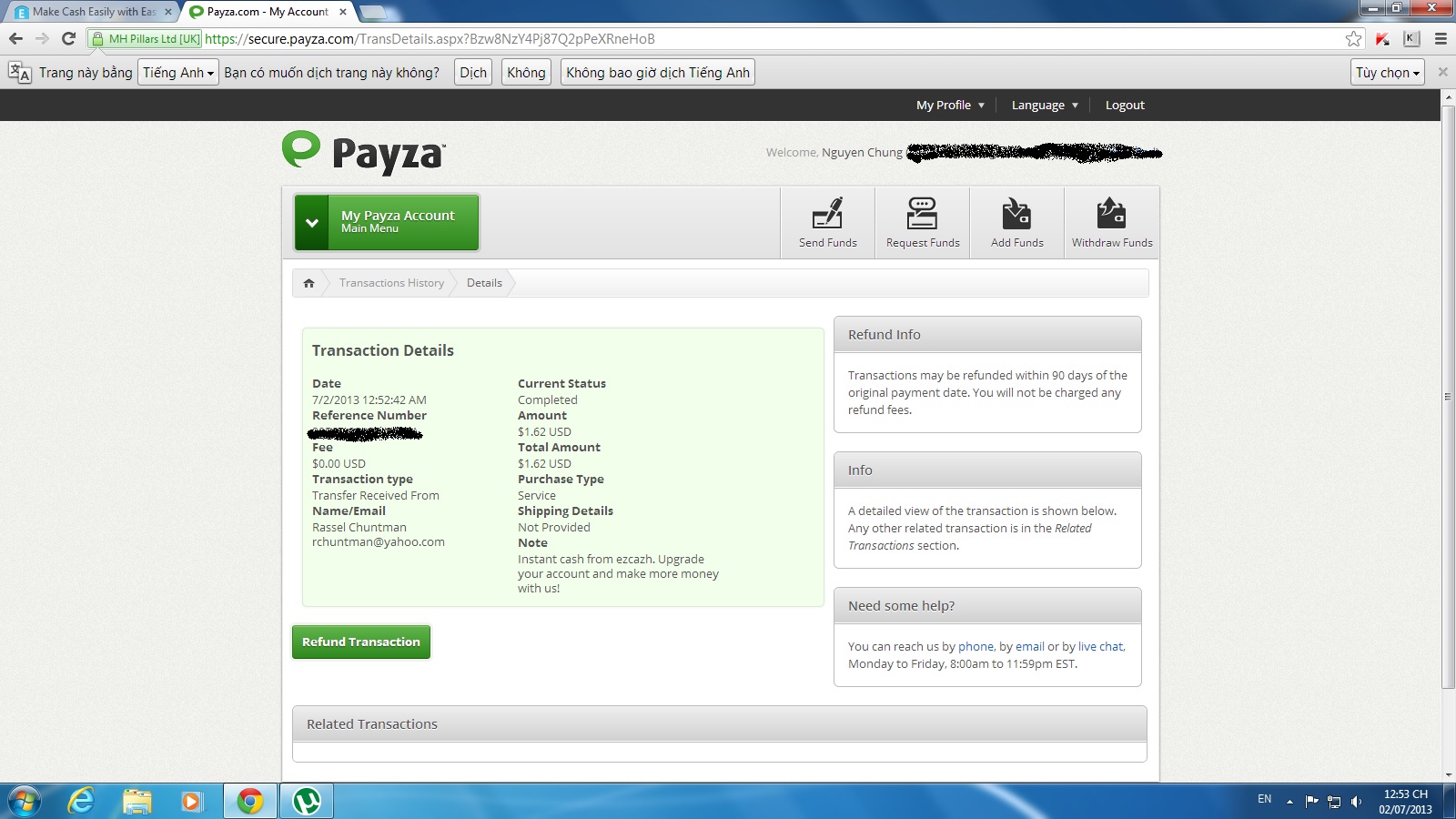This screenshot has height=819, width=1456.
Task: Open the live chat link
Action: point(1100,647)
